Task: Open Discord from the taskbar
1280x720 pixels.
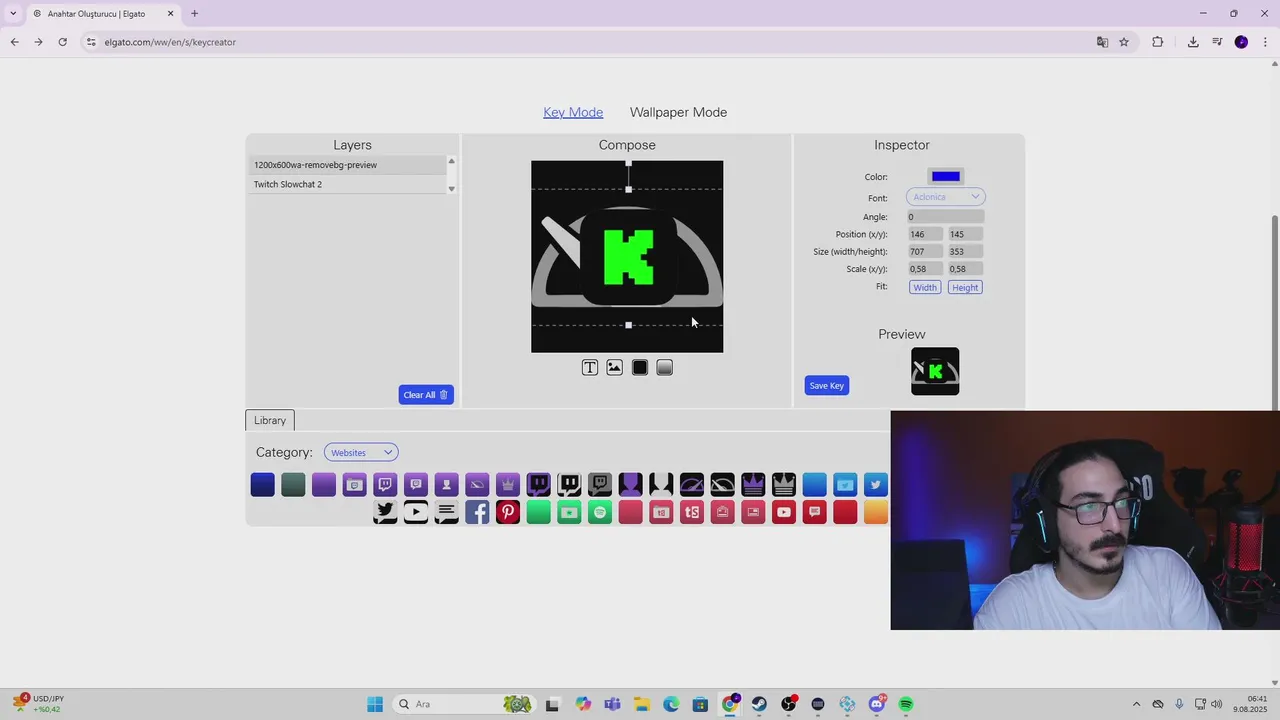Action: [877, 704]
